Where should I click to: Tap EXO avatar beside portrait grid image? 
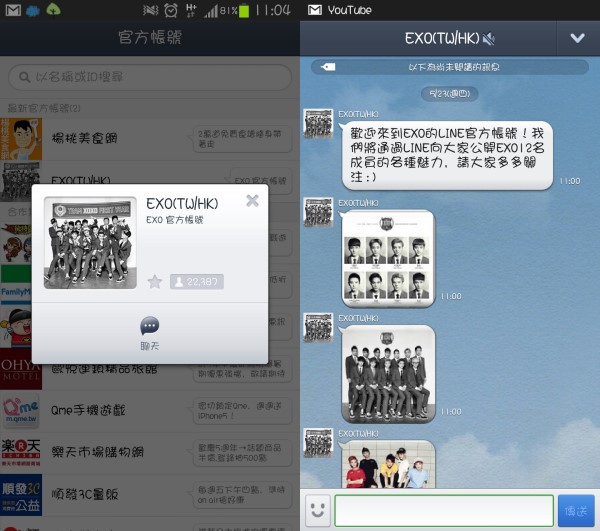318,212
